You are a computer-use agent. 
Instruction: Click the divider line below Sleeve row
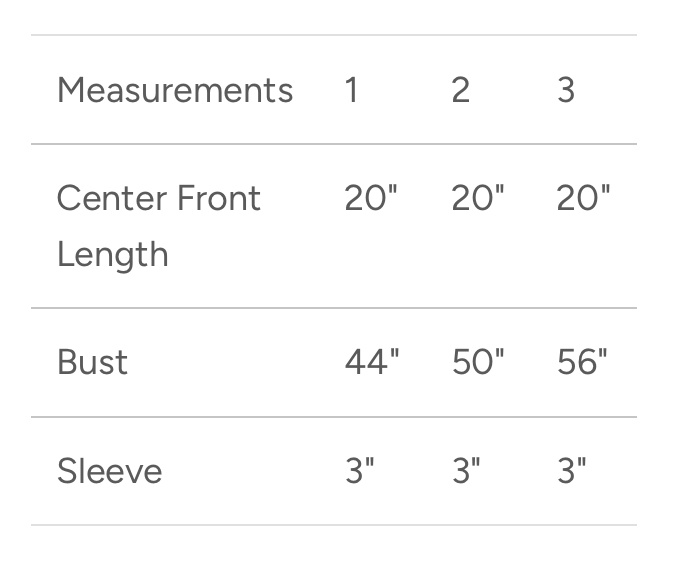point(334,525)
